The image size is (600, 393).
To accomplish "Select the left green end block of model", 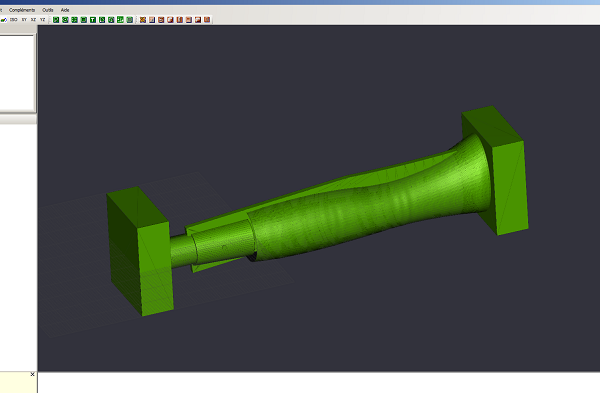I will tap(140, 251).
